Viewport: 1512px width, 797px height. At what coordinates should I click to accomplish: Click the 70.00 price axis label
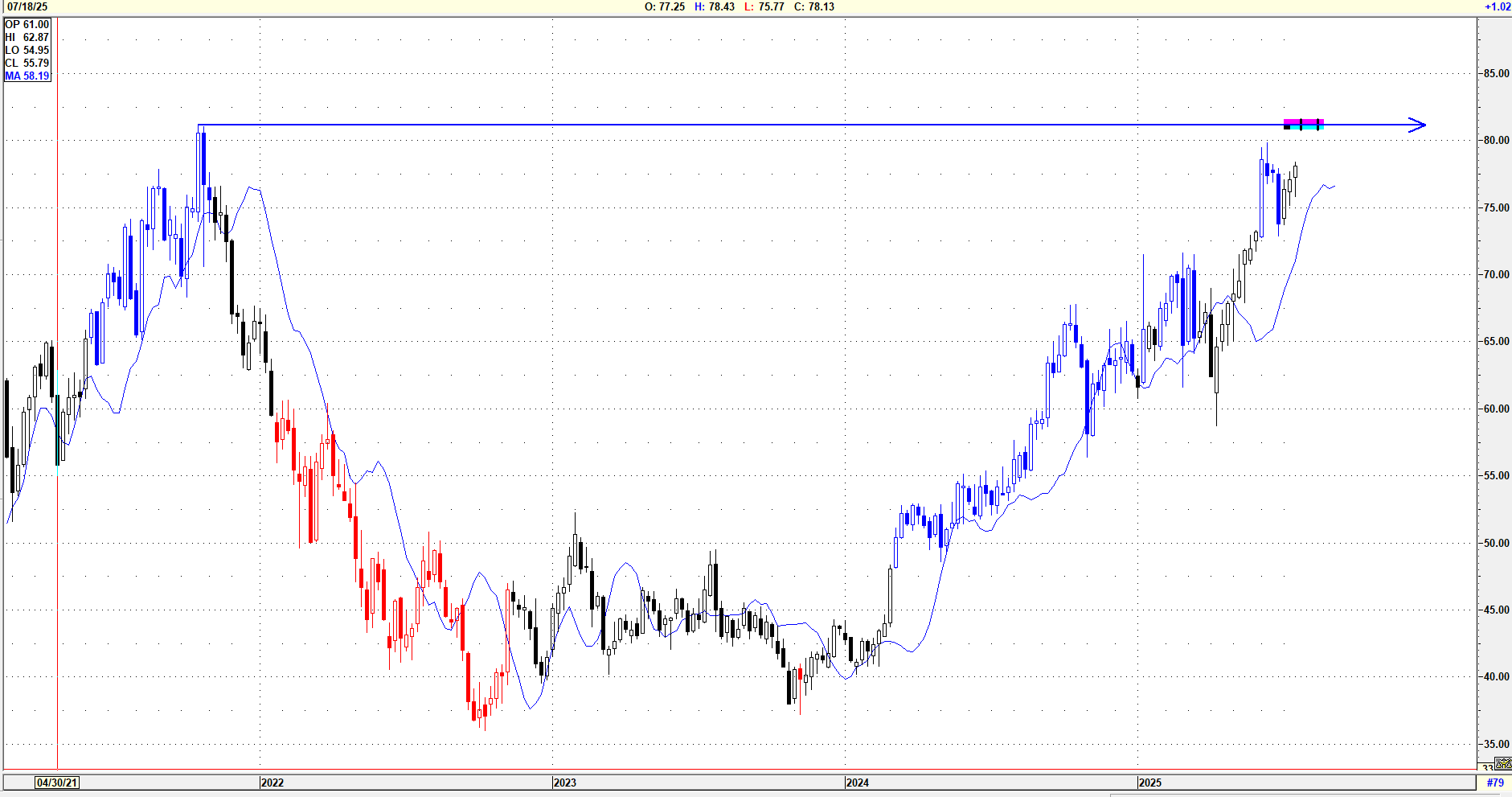coord(1497,274)
